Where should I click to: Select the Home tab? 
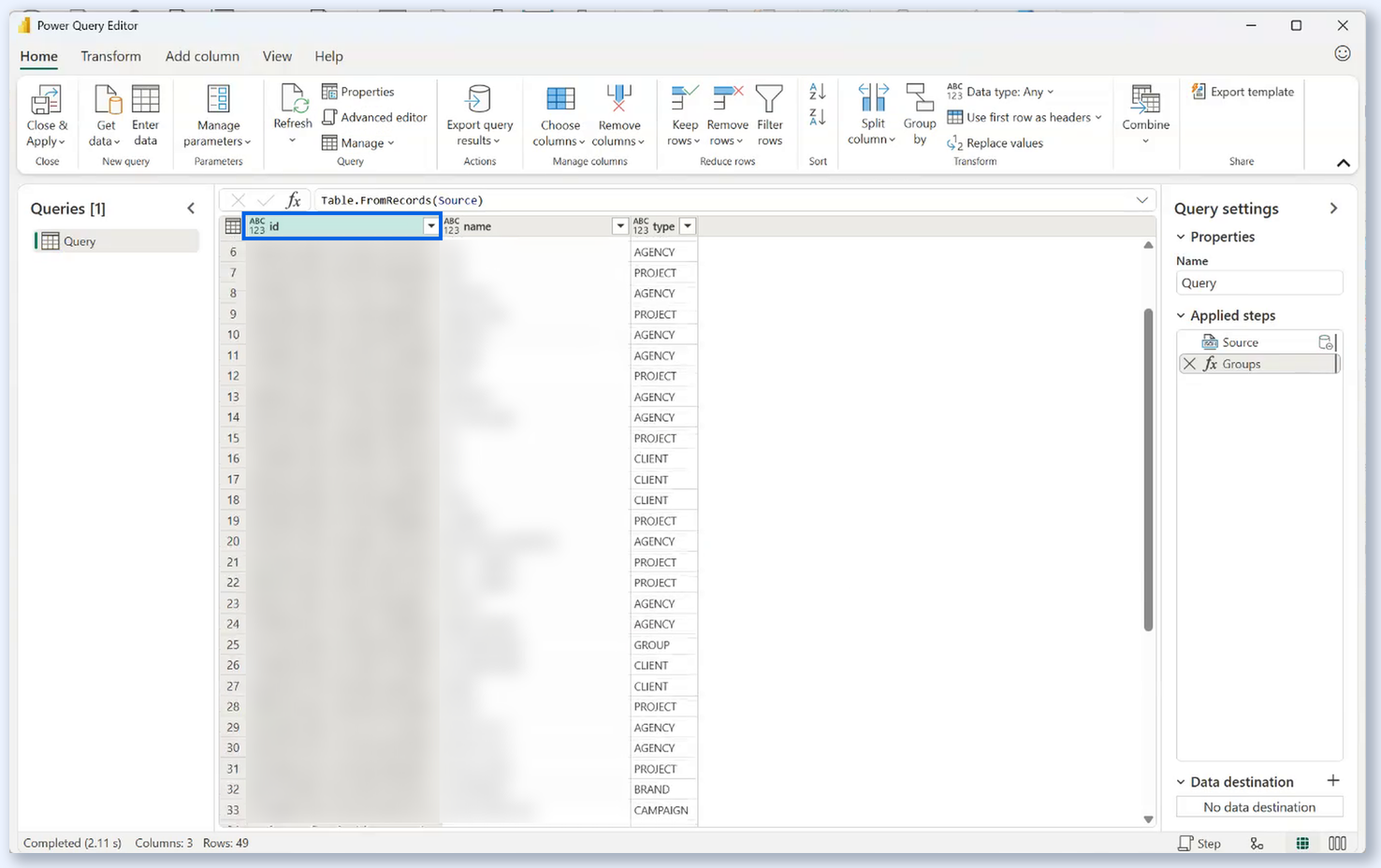[x=39, y=56]
